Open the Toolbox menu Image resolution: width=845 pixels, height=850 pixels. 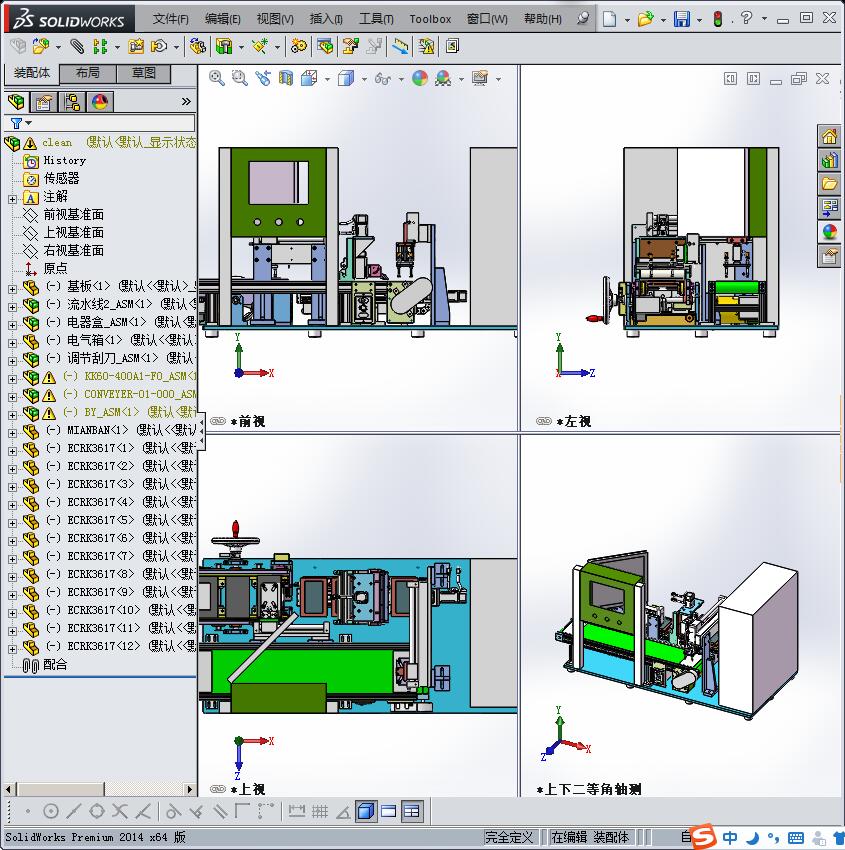[x=430, y=19]
